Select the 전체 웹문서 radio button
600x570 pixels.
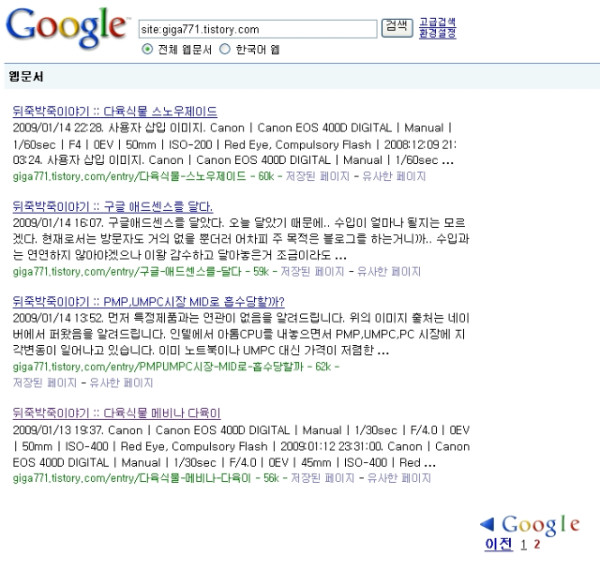point(147,49)
